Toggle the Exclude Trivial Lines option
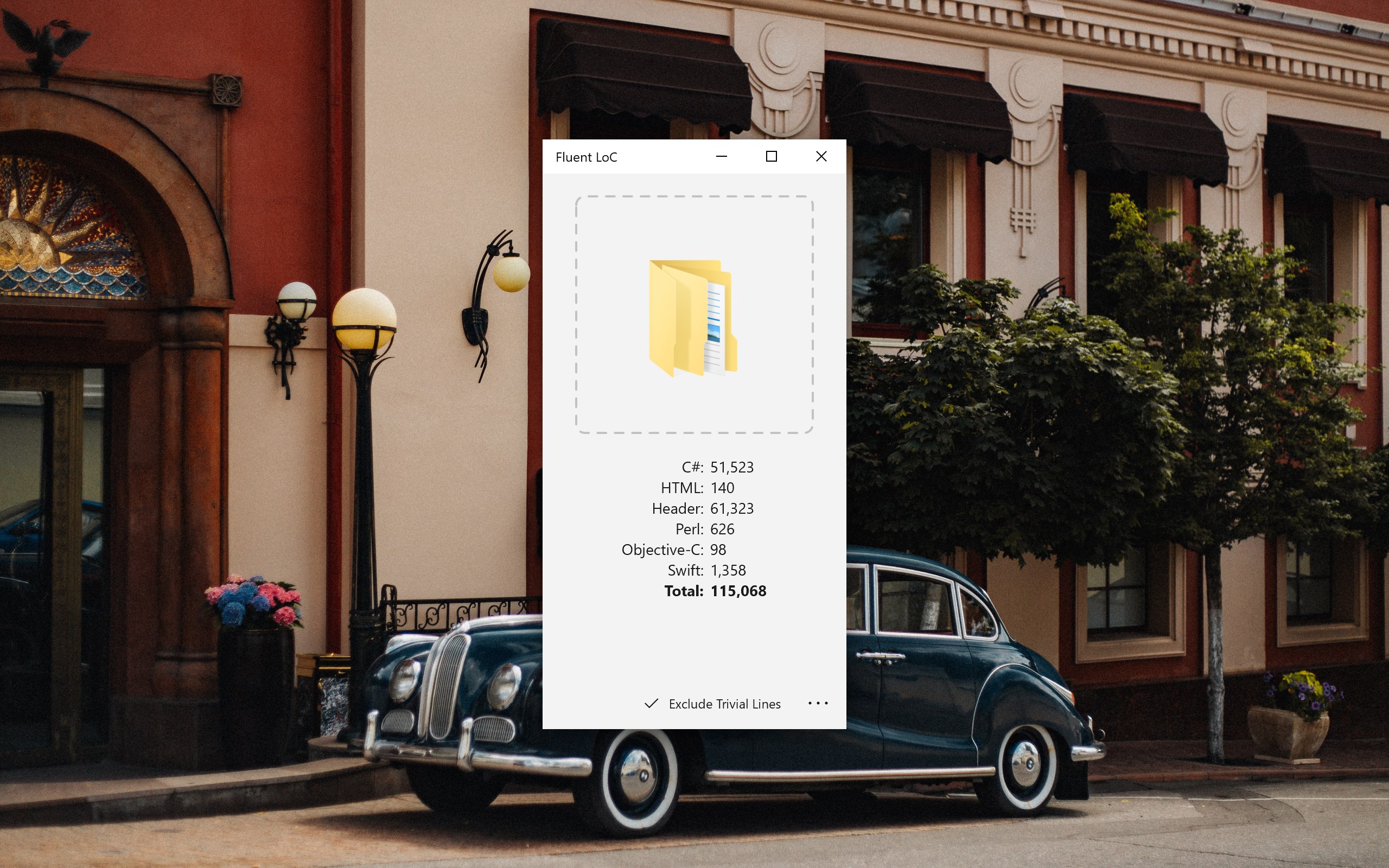Image resolution: width=1389 pixels, height=868 pixels. click(x=724, y=704)
